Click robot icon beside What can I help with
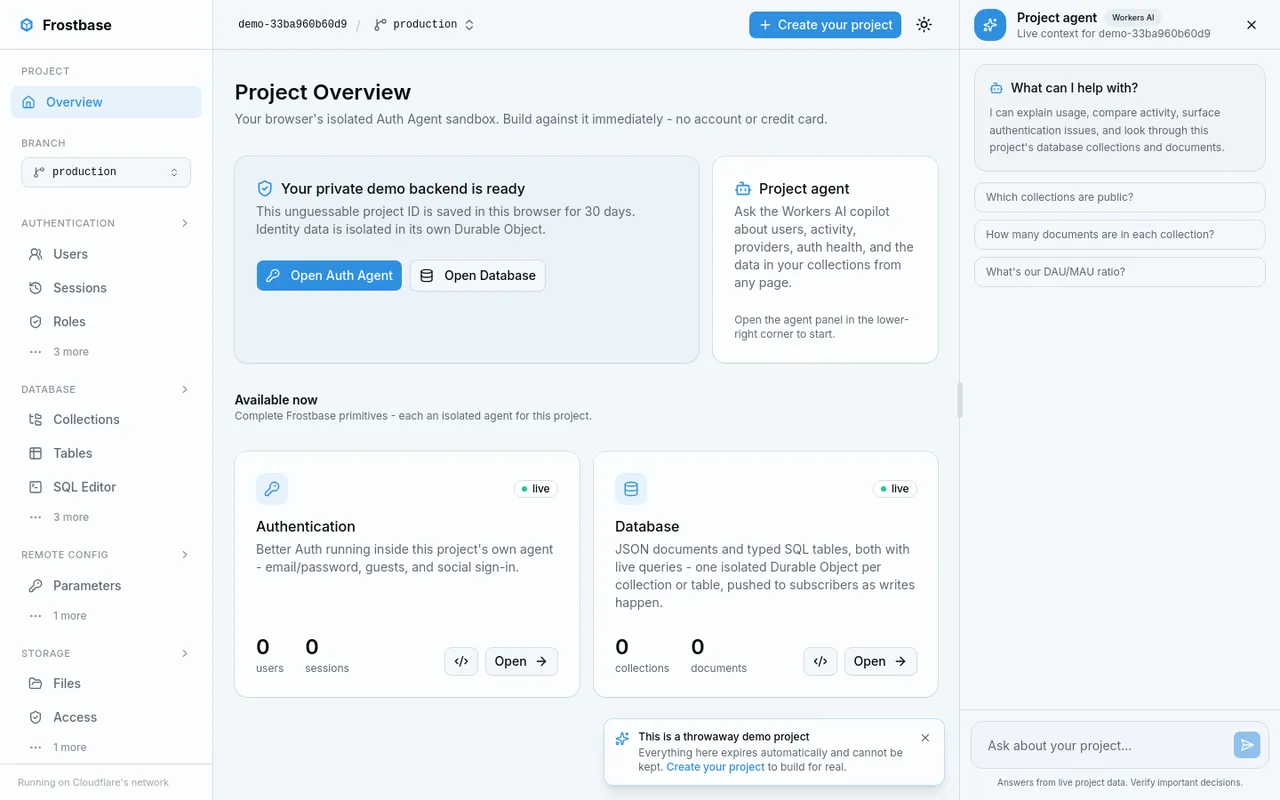This screenshot has height=800, width=1280. point(996,88)
